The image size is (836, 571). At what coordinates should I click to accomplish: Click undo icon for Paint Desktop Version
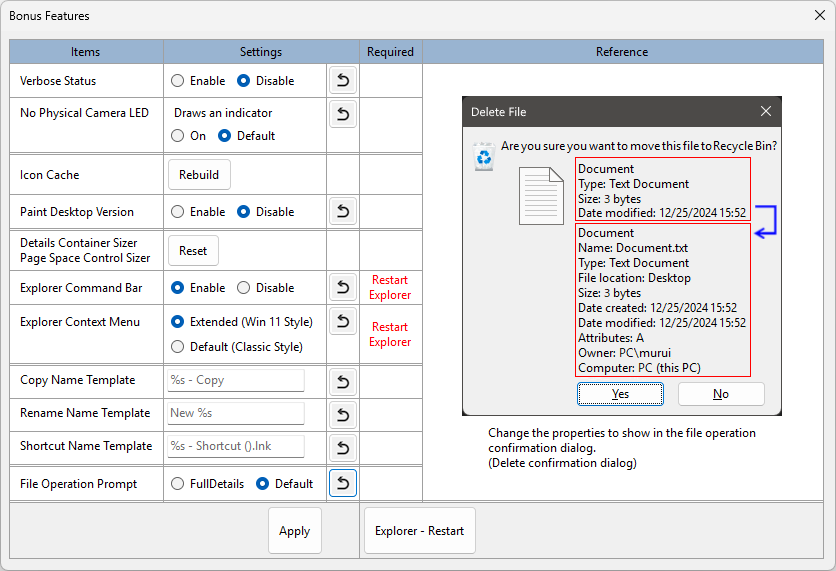point(343,212)
